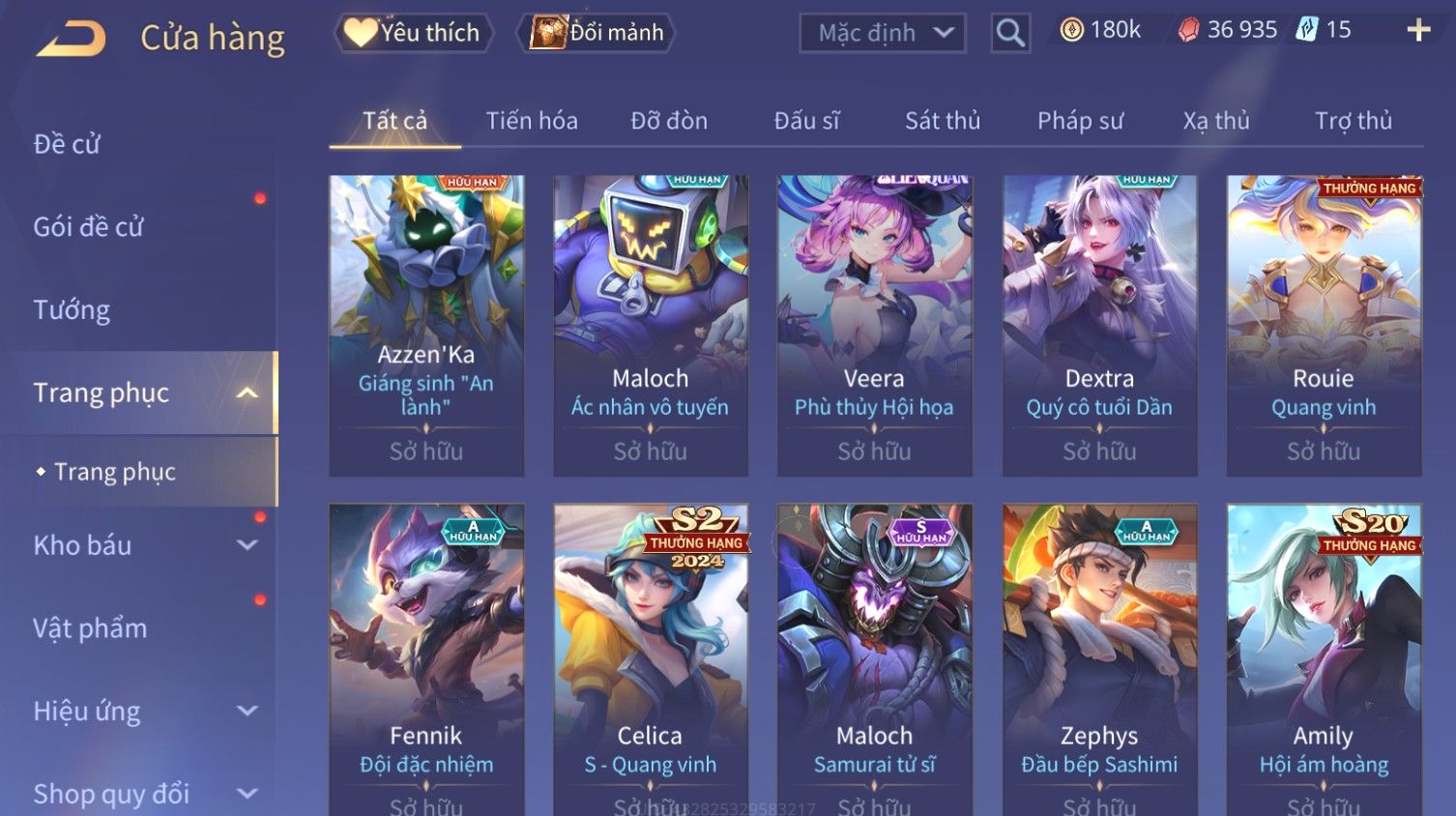Tap the gold coin currency icon

point(1071,30)
